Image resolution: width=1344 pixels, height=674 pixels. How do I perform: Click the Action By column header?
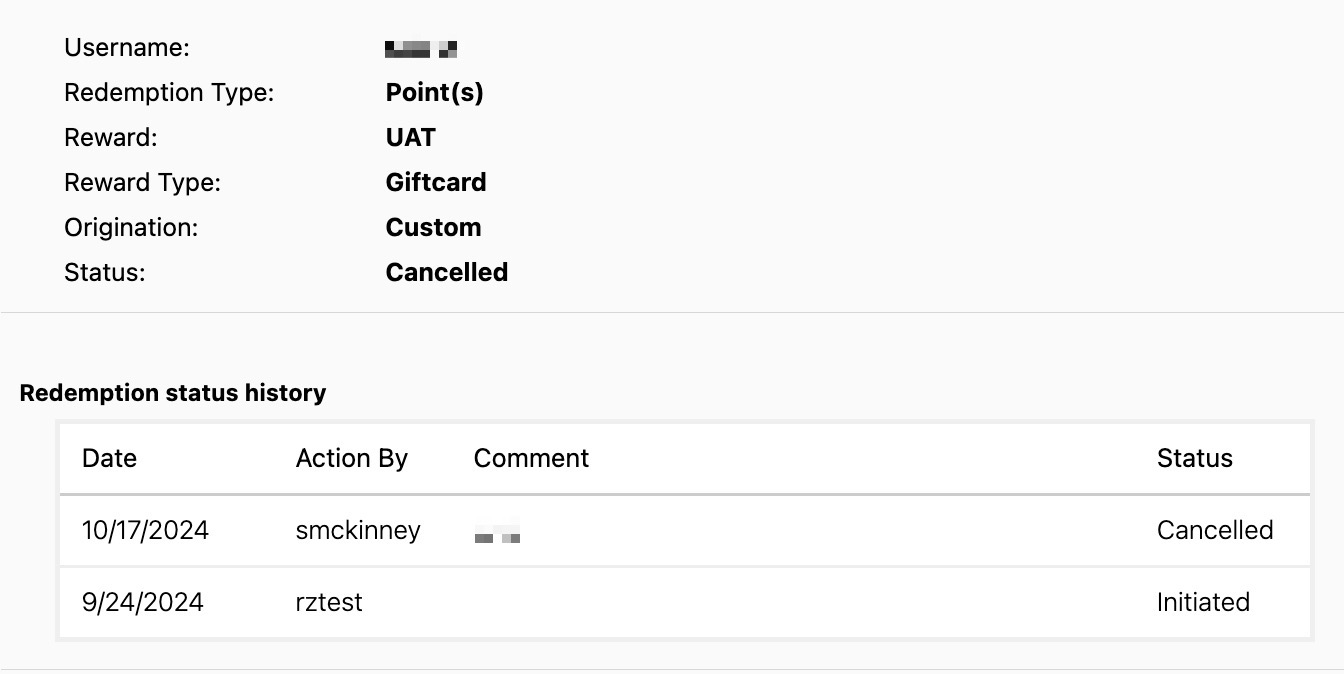[352, 458]
